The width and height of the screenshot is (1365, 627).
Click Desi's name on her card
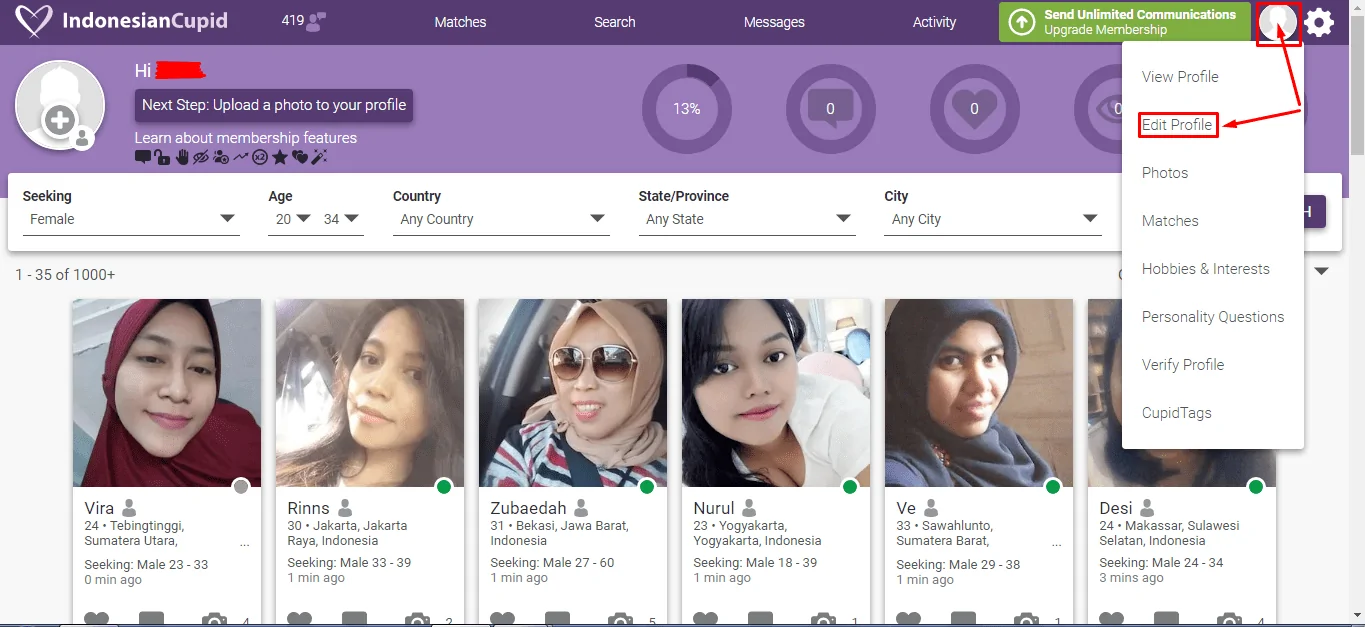[1116, 508]
